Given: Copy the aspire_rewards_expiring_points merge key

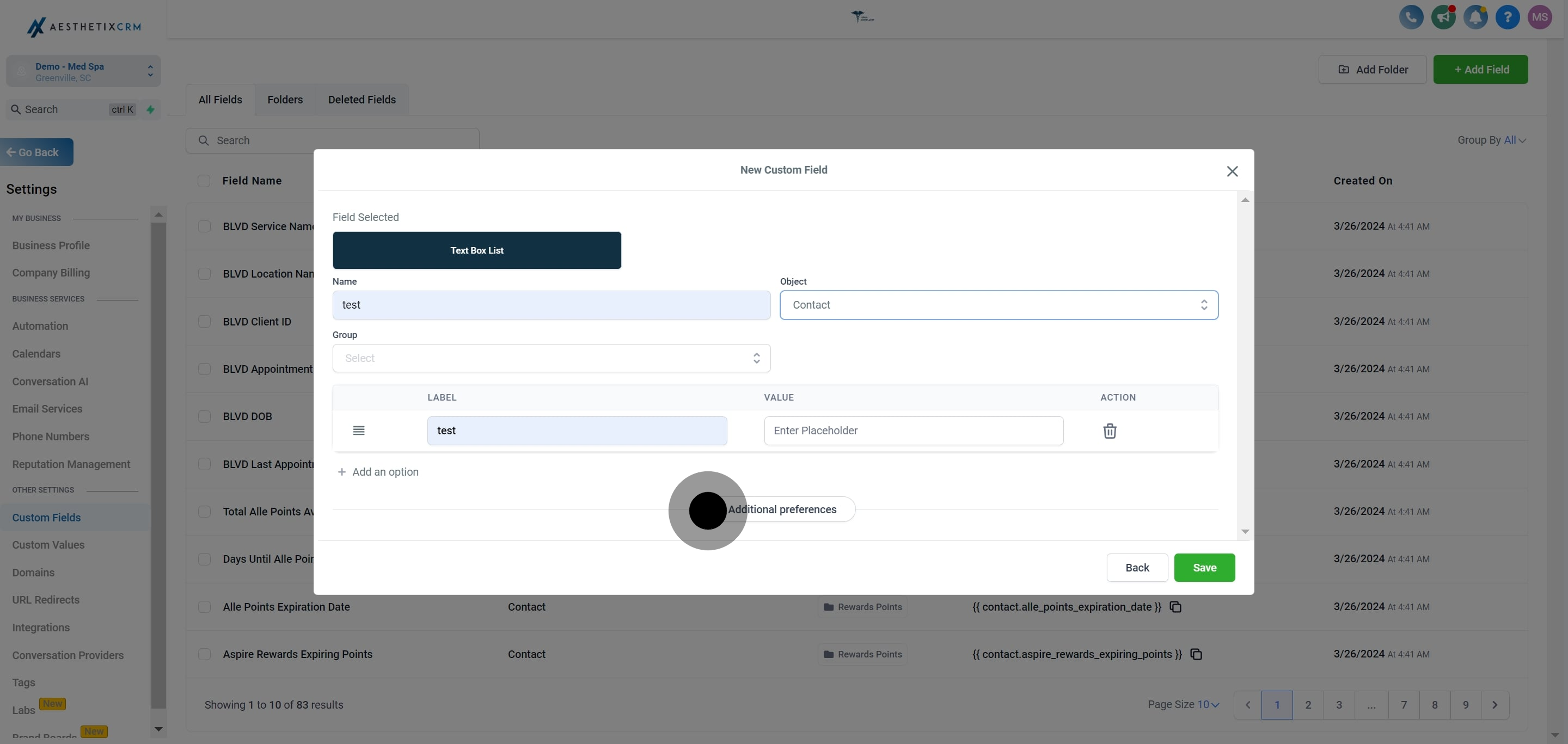Looking at the screenshot, I should tap(1196, 655).
